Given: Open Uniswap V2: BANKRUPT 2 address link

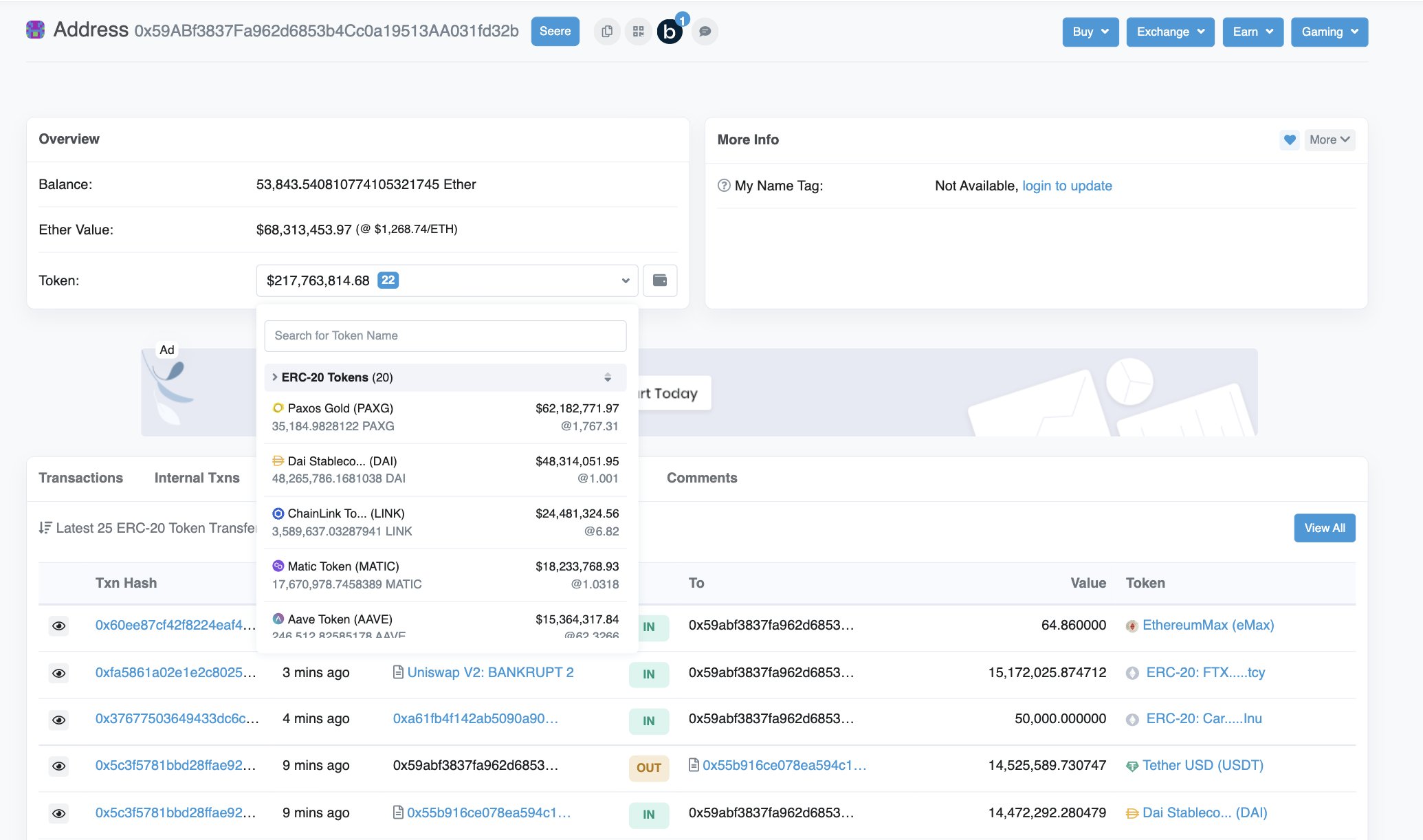Looking at the screenshot, I should tap(490, 672).
